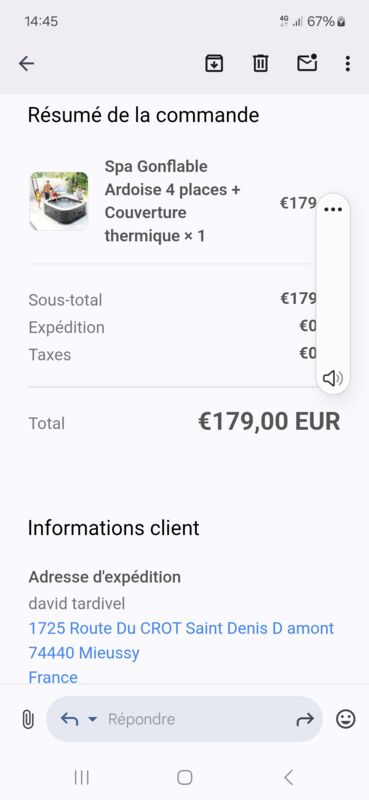Screen dimensions: 369x800
Task: Tap the speaker volume icon
Action: (x=333, y=378)
